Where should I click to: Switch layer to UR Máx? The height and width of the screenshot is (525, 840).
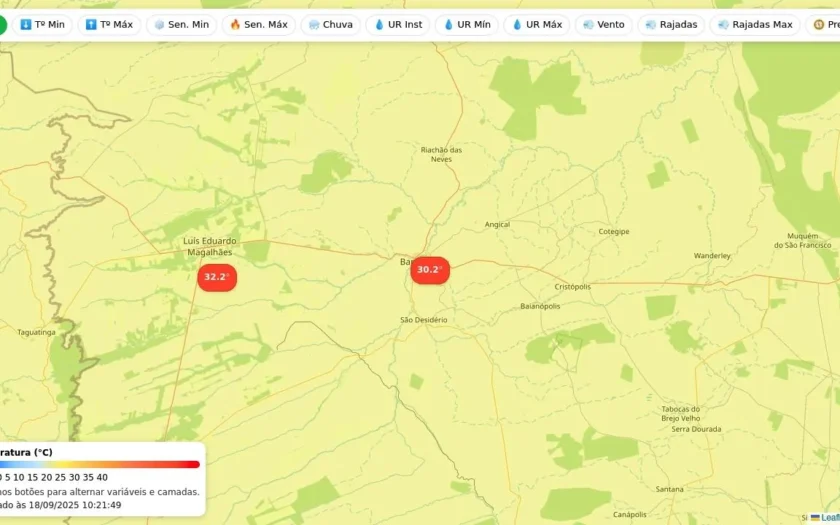point(537,25)
